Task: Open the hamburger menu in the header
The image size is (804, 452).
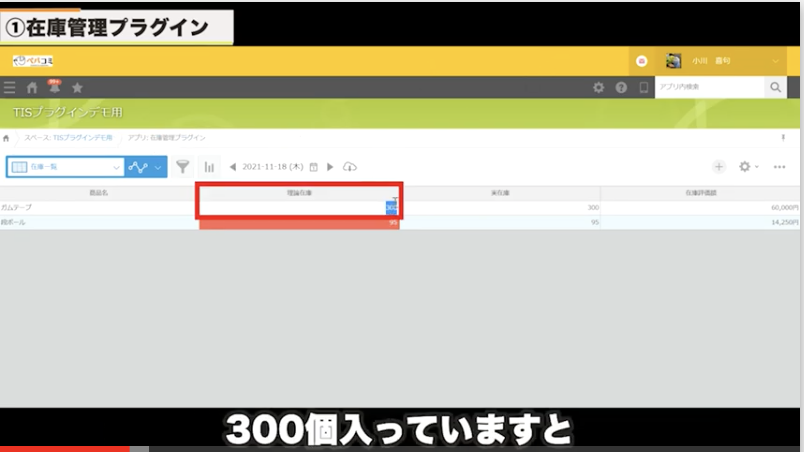Action: click(10, 88)
